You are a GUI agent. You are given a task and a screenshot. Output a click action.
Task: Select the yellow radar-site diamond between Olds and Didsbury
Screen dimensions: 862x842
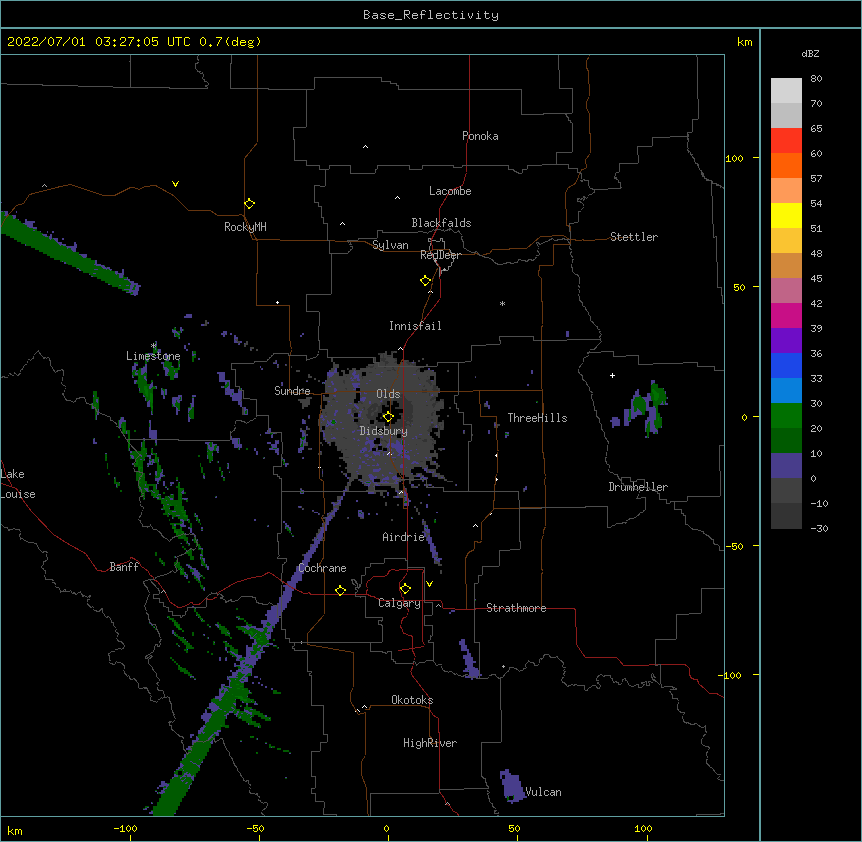tap(388, 417)
